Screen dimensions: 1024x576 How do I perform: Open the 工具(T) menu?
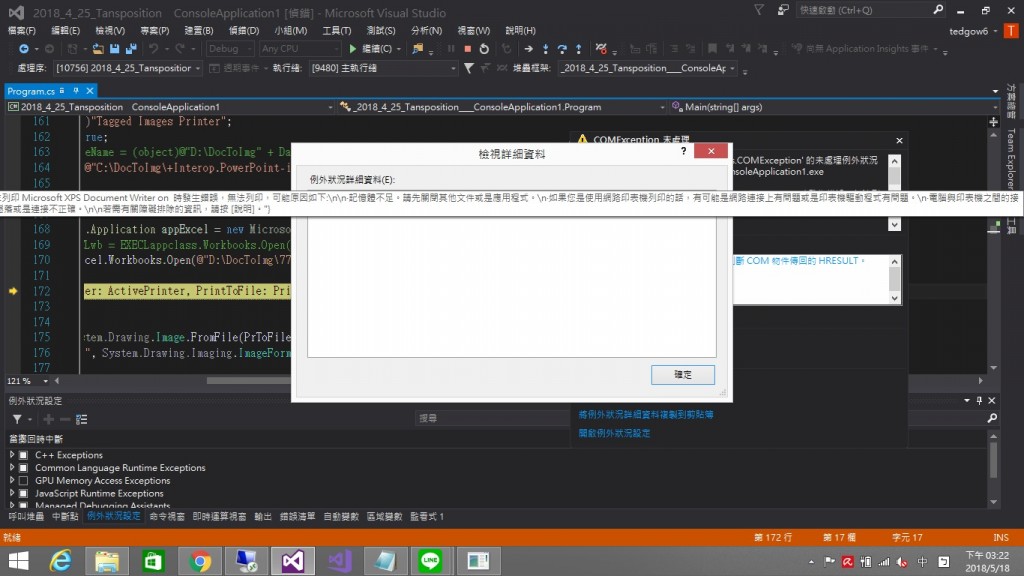[x=336, y=31]
